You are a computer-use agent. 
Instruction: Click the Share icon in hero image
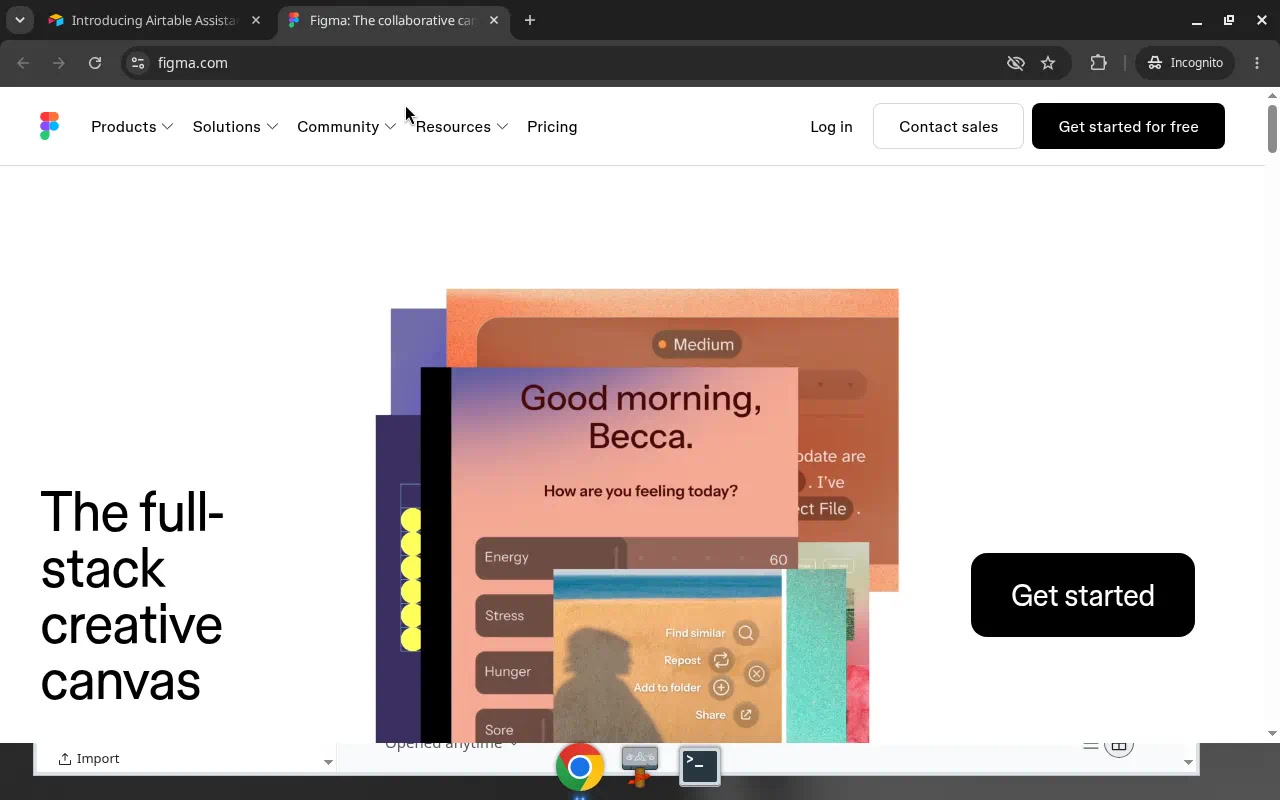746,714
